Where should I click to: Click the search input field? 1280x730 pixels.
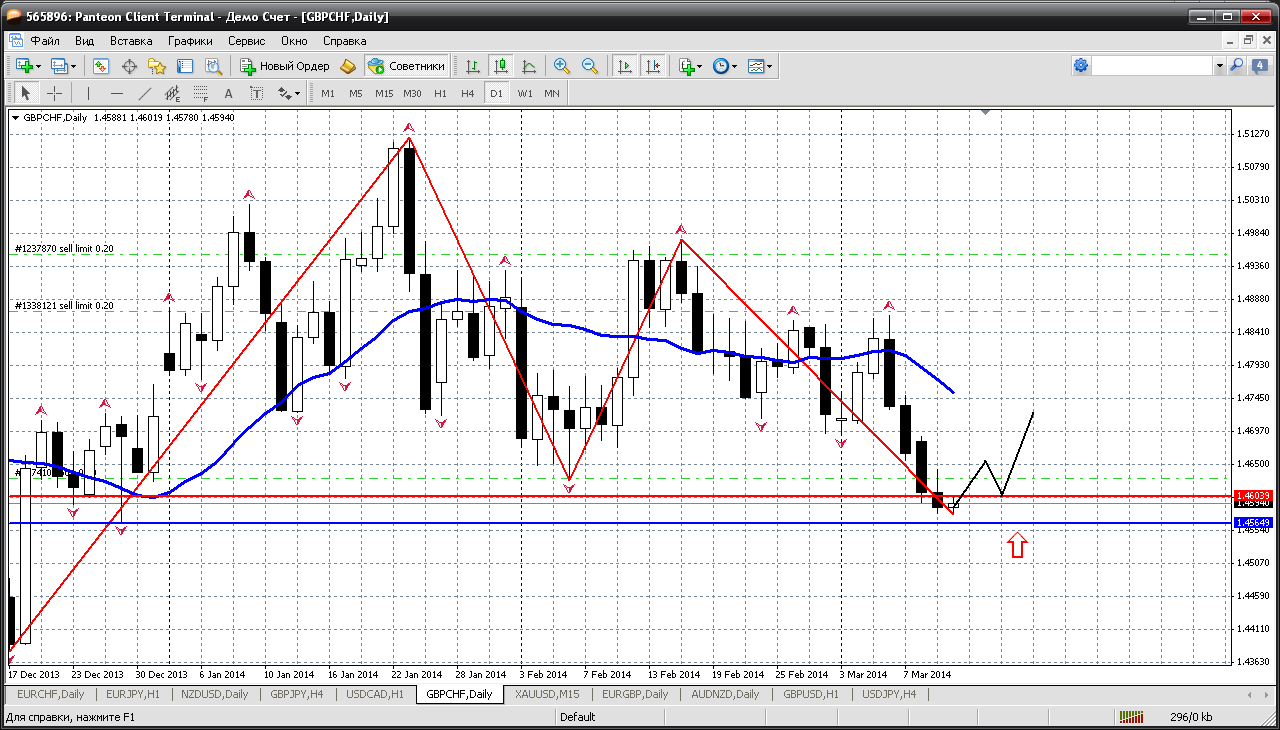click(1151, 66)
